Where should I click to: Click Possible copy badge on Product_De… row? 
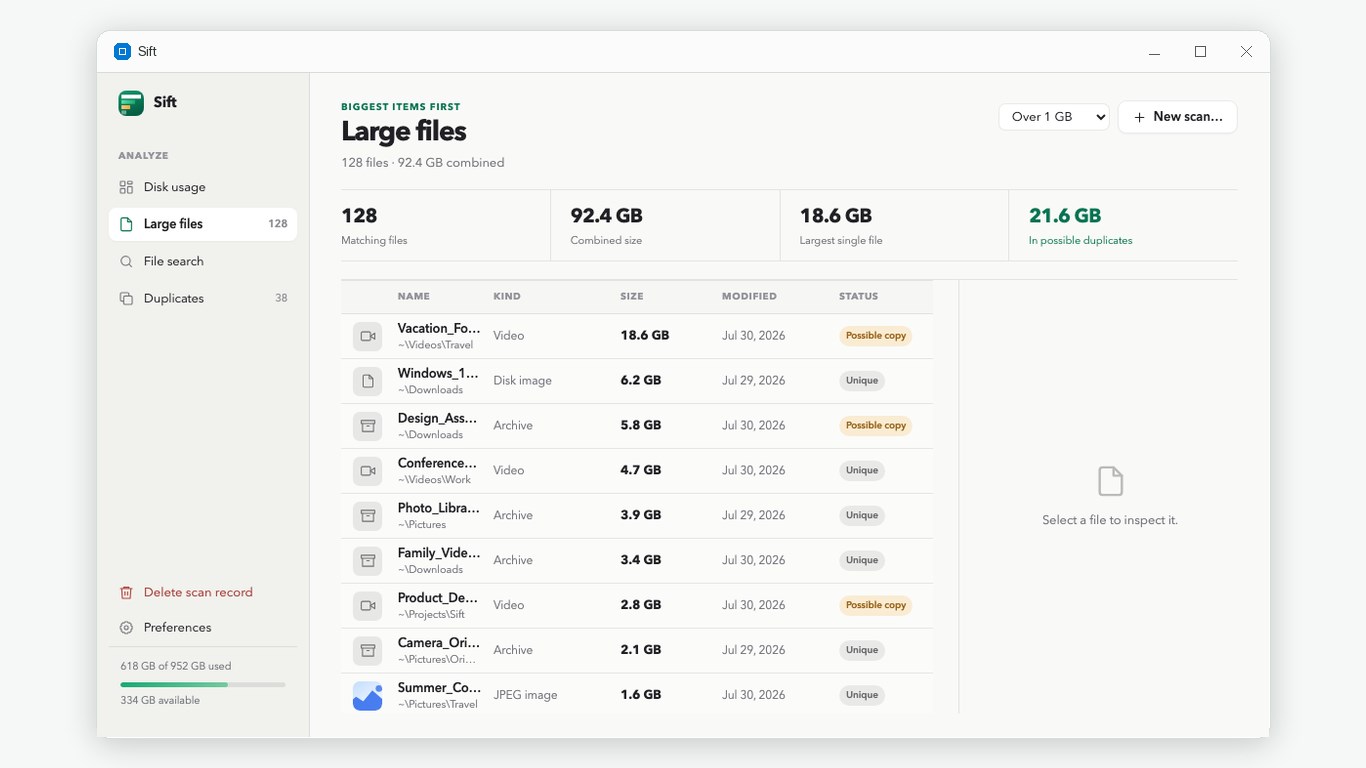click(x=876, y=606)
